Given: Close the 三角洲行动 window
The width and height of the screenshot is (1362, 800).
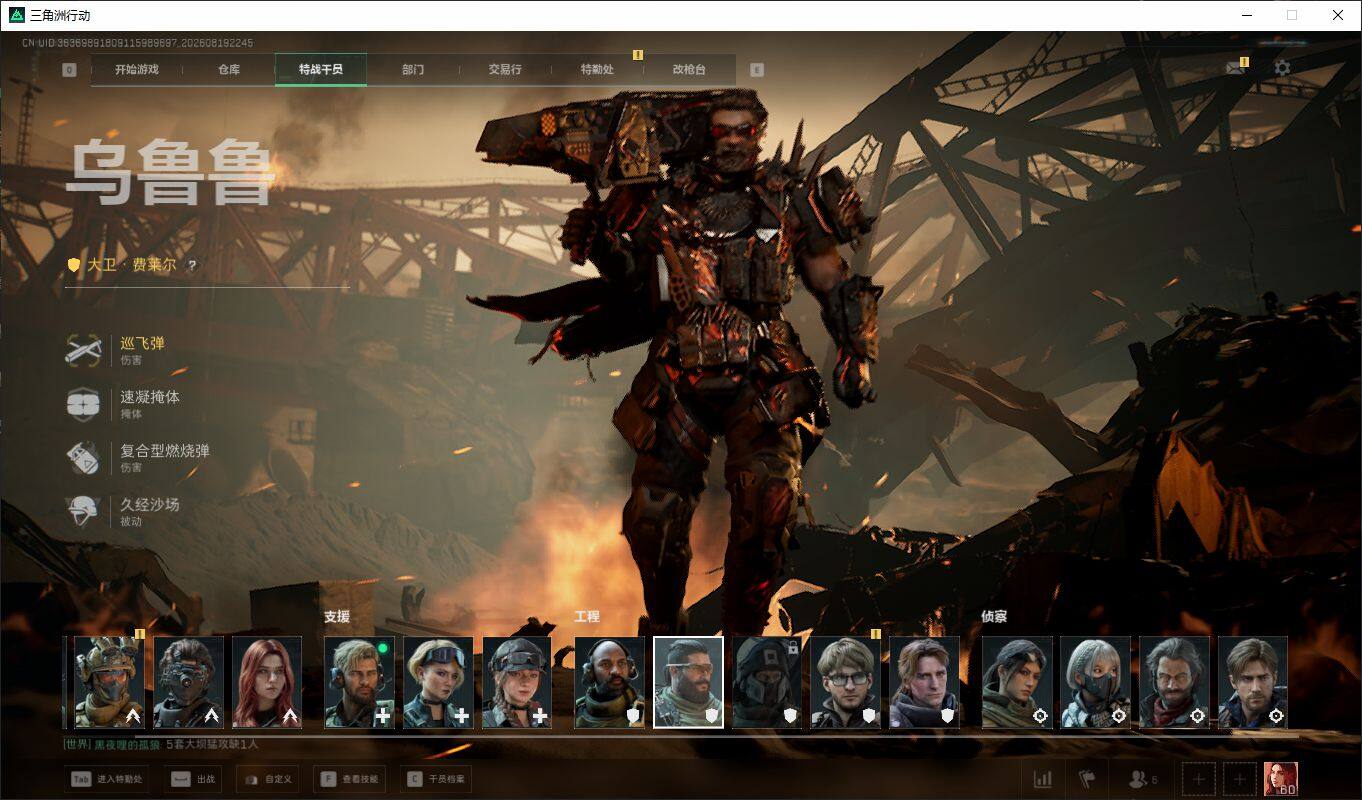Looking at the screenshot, I should point(1338,15).
